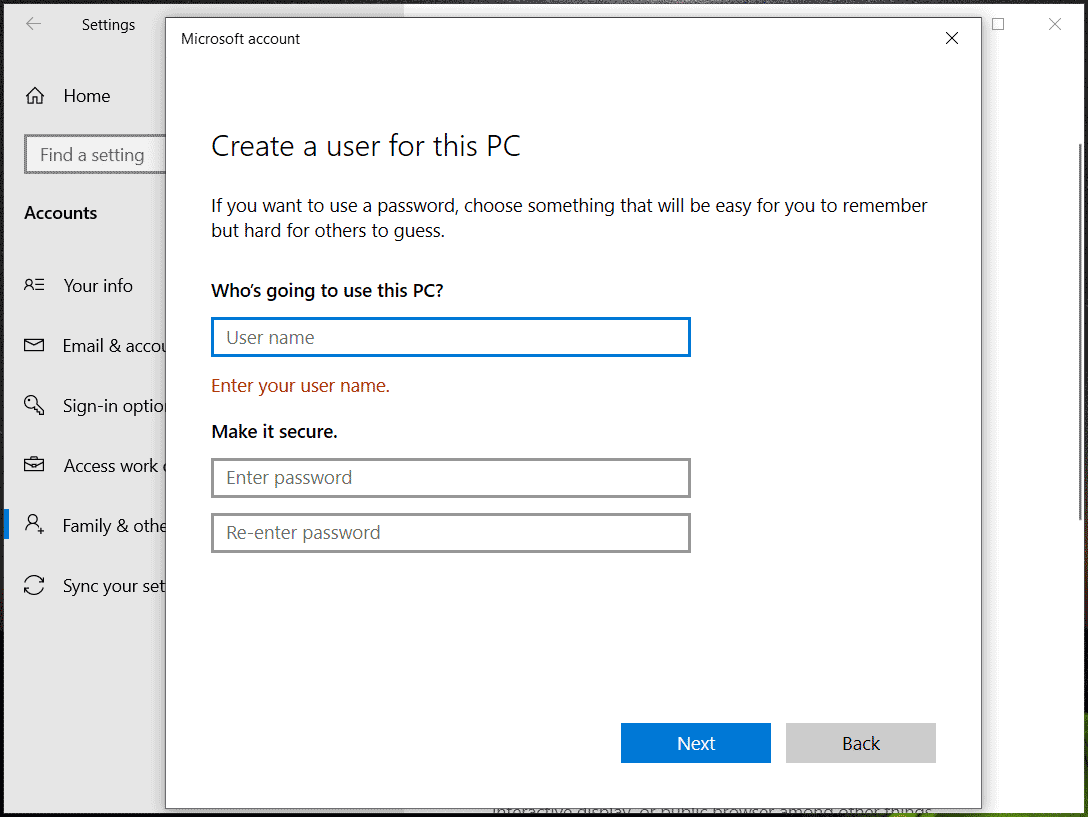1088x817 pixels.
Task: Click the Your info person icon
Action: (34, 285)
